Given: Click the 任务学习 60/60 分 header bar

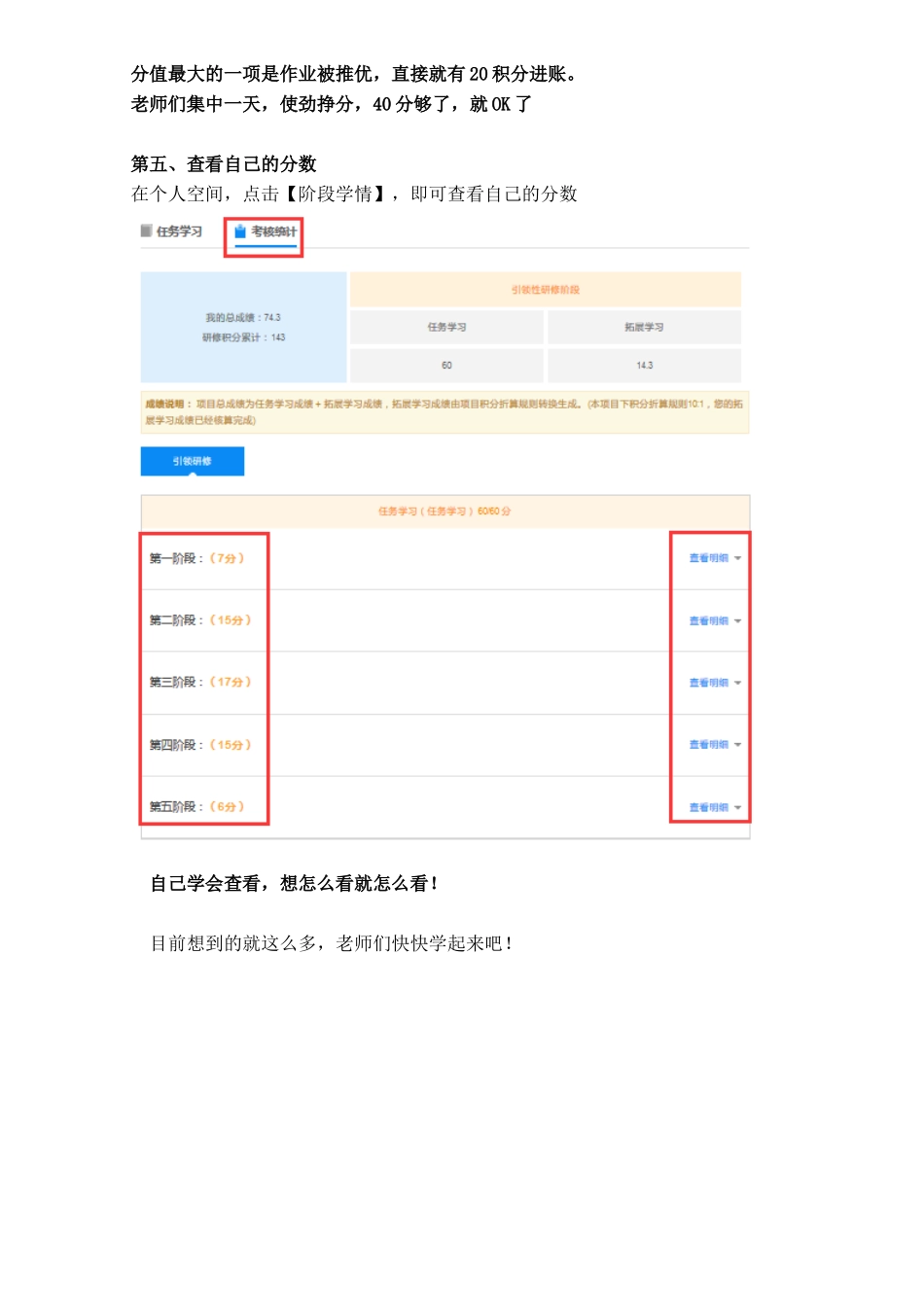Looking at the screenshot, I should pos(445,512).
